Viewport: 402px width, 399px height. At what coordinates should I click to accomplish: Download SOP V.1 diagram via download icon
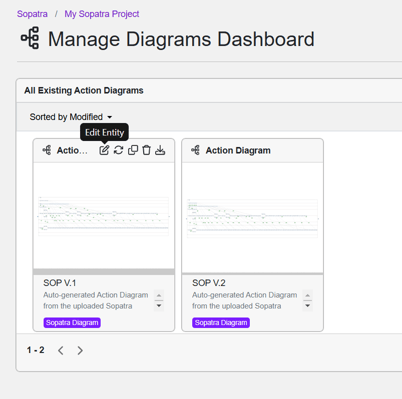[160, 150]
